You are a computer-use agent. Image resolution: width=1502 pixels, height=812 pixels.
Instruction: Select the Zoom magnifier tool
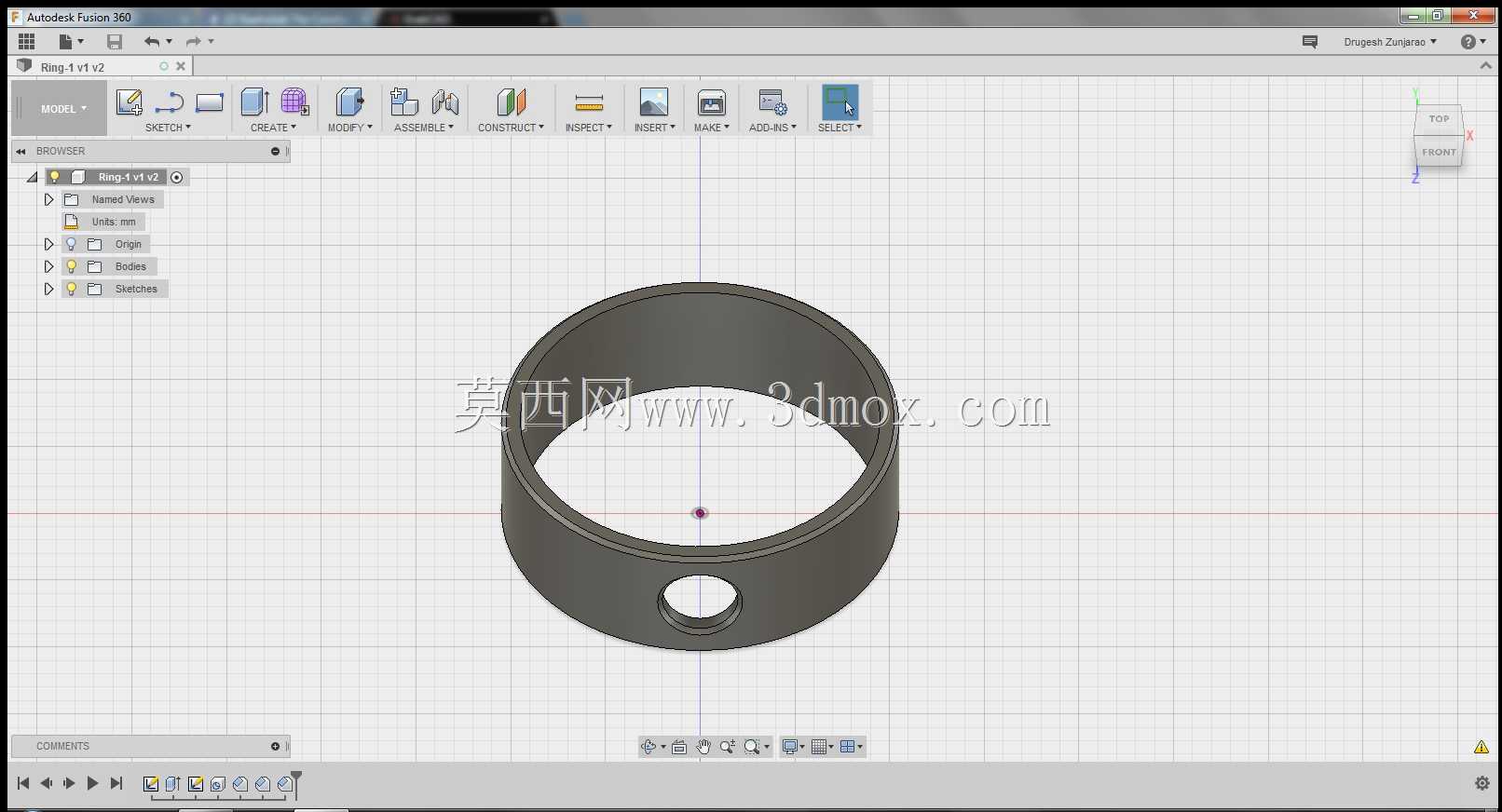[x=727, y=747]
